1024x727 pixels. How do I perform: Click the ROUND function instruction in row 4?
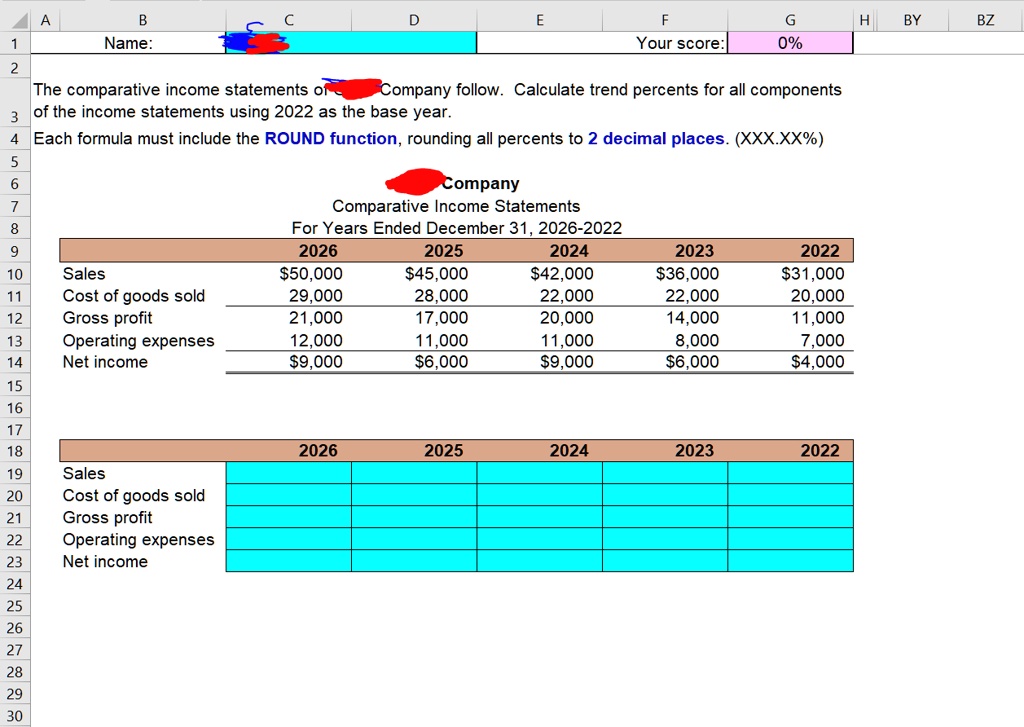pos(330,138)
